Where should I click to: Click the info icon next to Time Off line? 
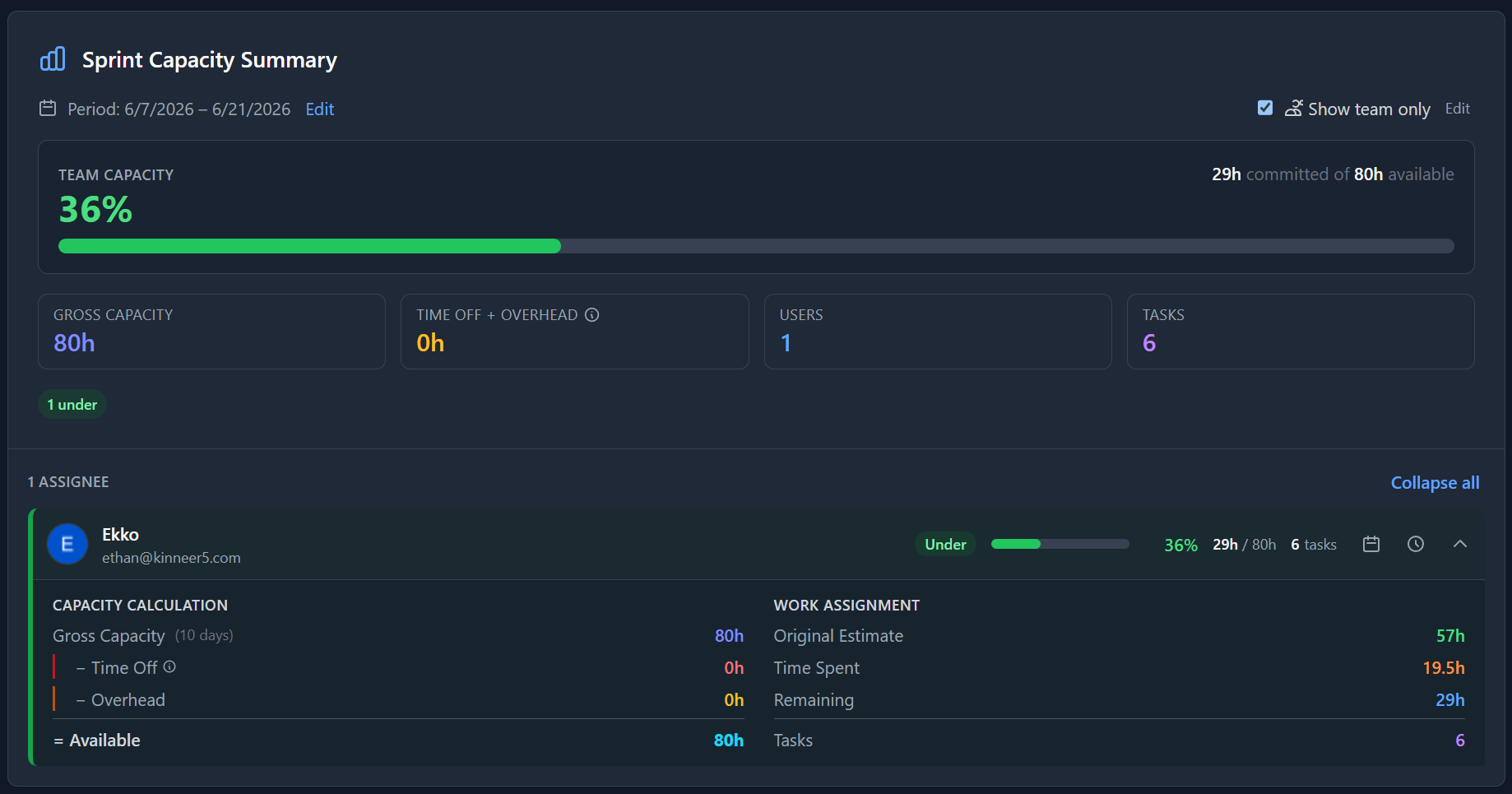pos(169,667)
